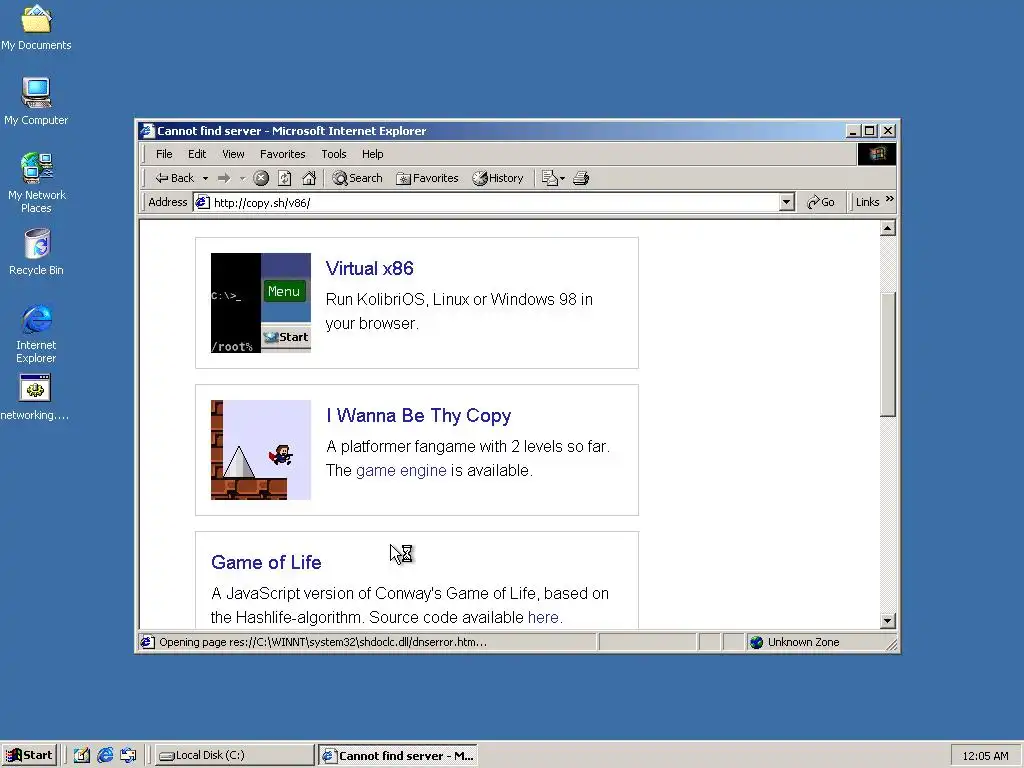Click the Unknown Zone globe icon
Image resolution: width=1024 pixels, height=768 pixels.
(x=756, y=642)
